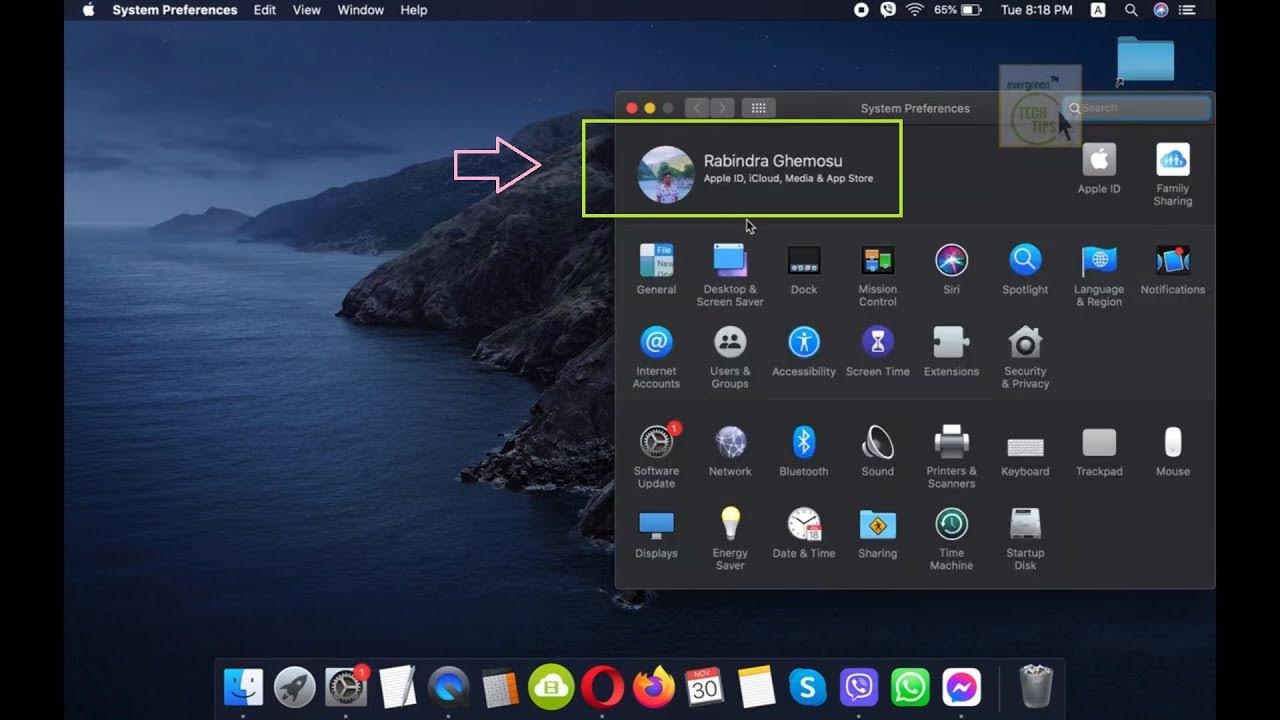Open Accessibility preferences
This screenshot has width=1280, height=720.
(804, 351)
